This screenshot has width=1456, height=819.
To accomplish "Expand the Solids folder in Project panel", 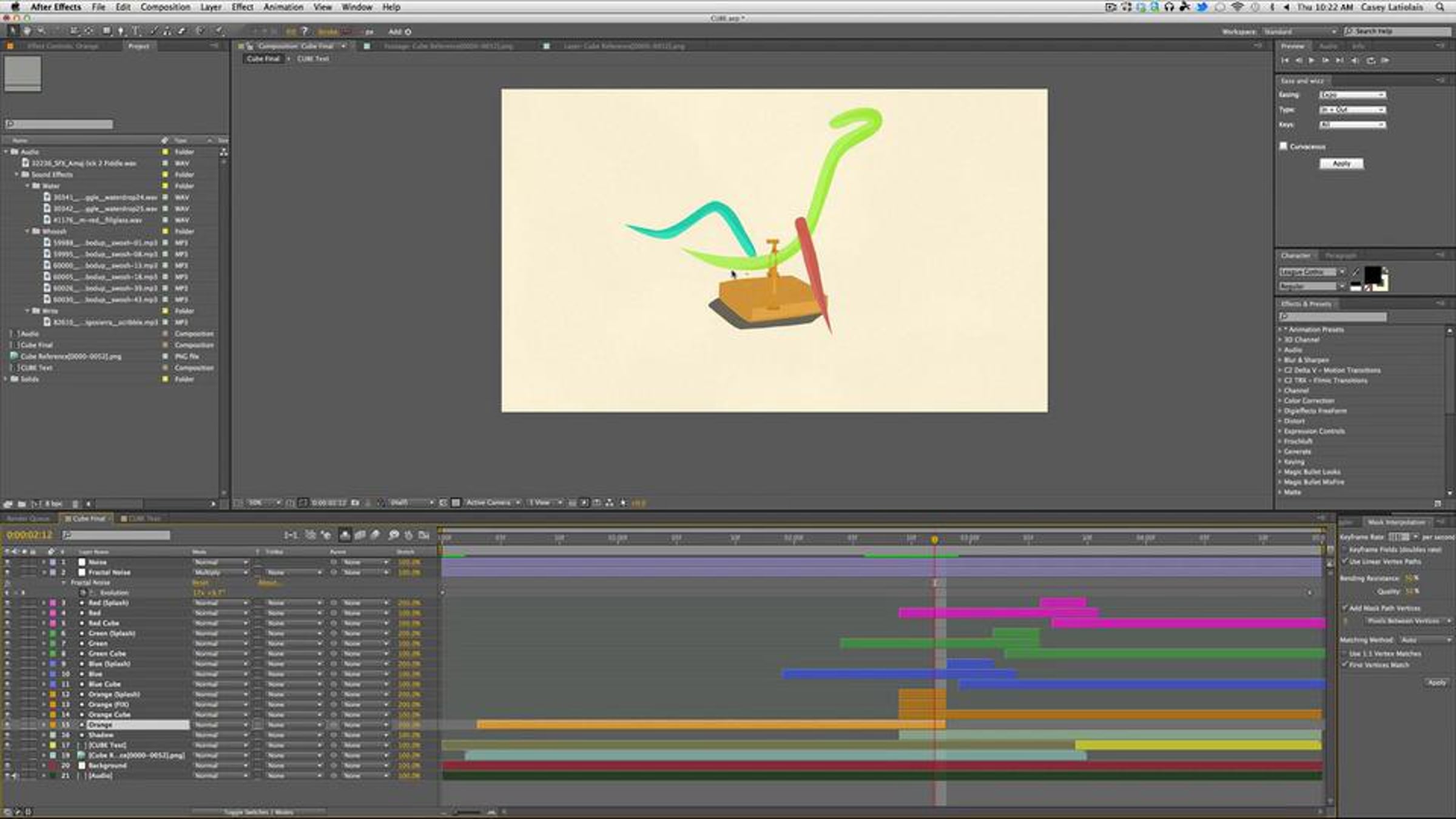I will click(7, 379).
